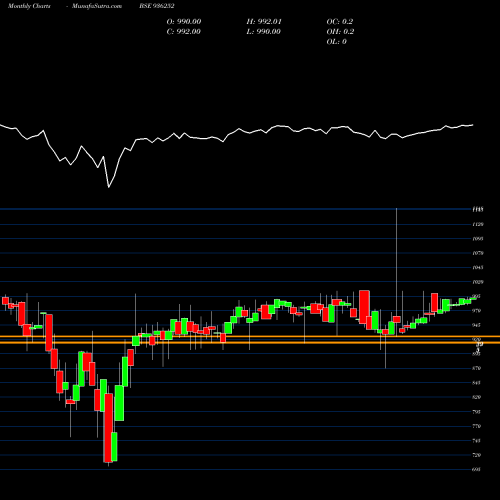Click the 770 price axis label

click(477, 426)
